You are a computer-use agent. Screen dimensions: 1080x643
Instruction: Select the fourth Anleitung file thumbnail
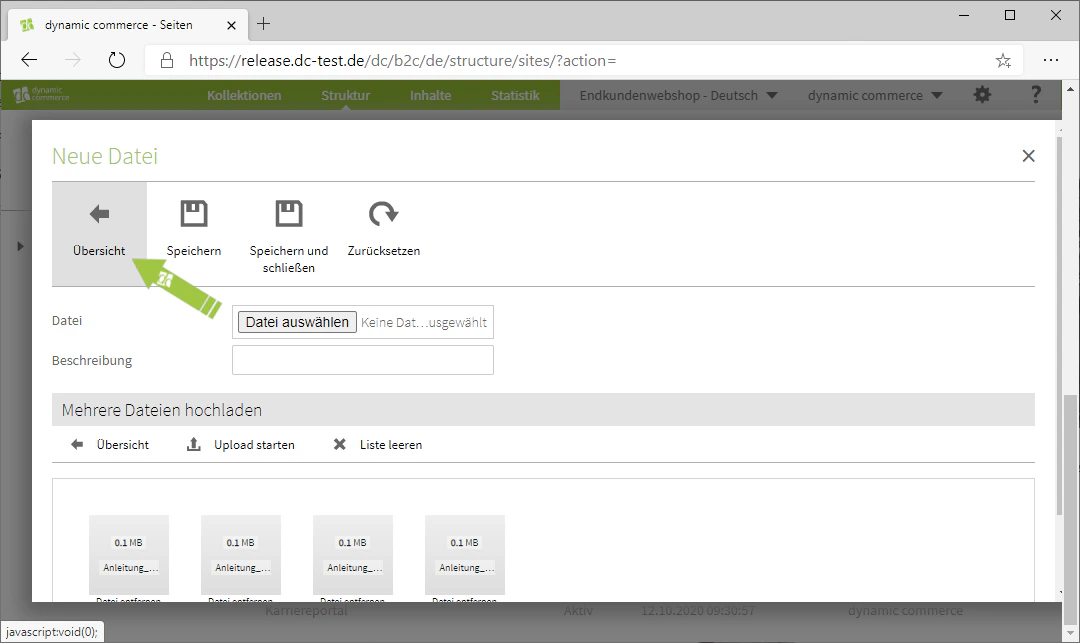pos(465,555)
